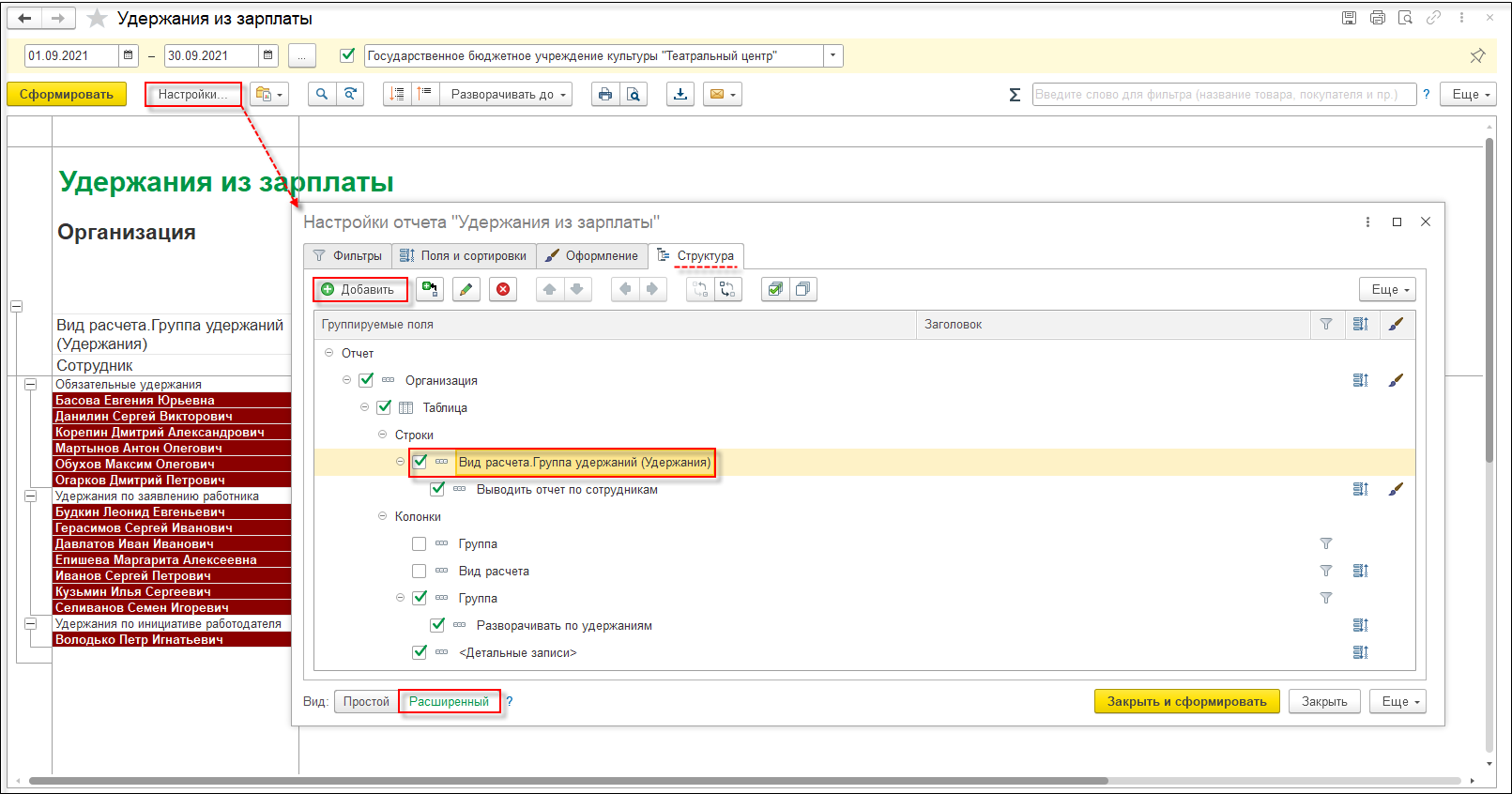
Task: Open organization dropdown arrow
Action: [832, 56]
